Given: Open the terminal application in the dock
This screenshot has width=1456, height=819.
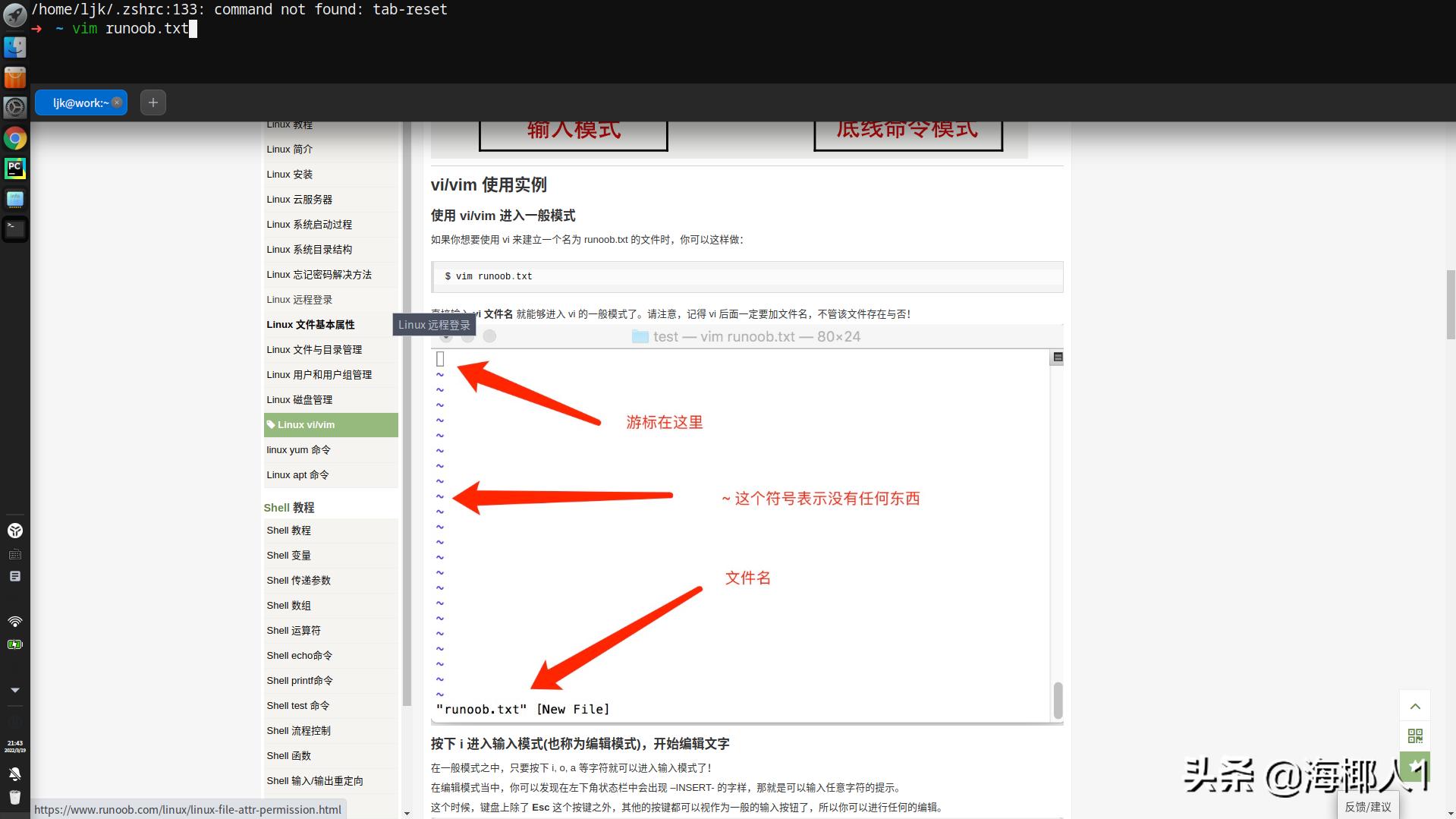Looking at the screenshot, I should [x=15, y=228].
